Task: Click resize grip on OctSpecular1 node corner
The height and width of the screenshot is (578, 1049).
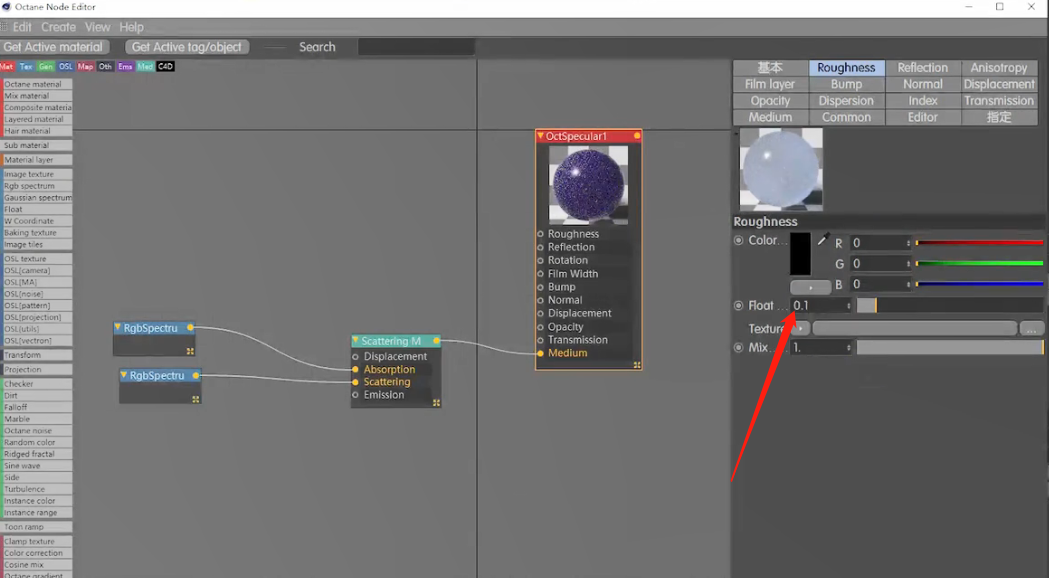Action: (x=637, y=365)
